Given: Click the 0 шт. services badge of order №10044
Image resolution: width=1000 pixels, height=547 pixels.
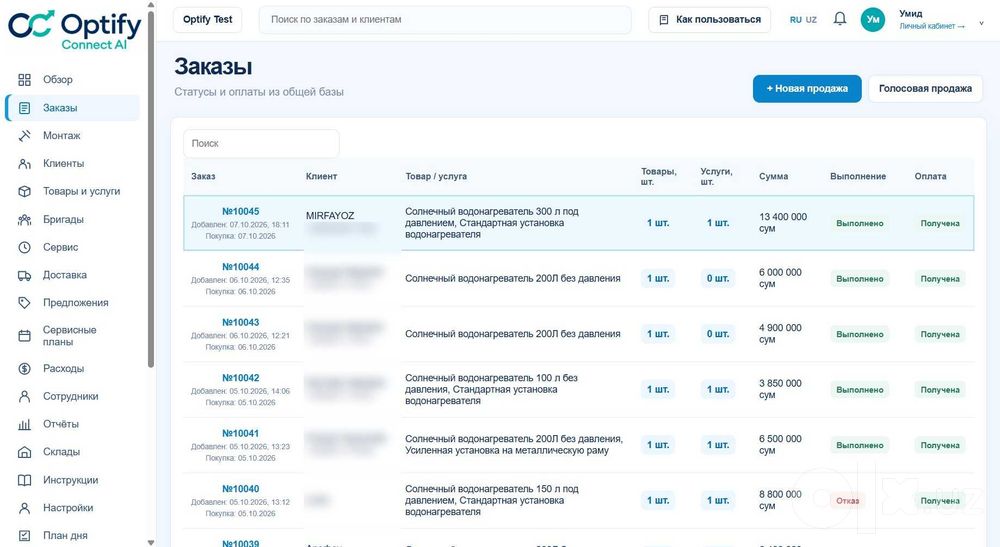Looking at the screenshot, I should 717,279.
